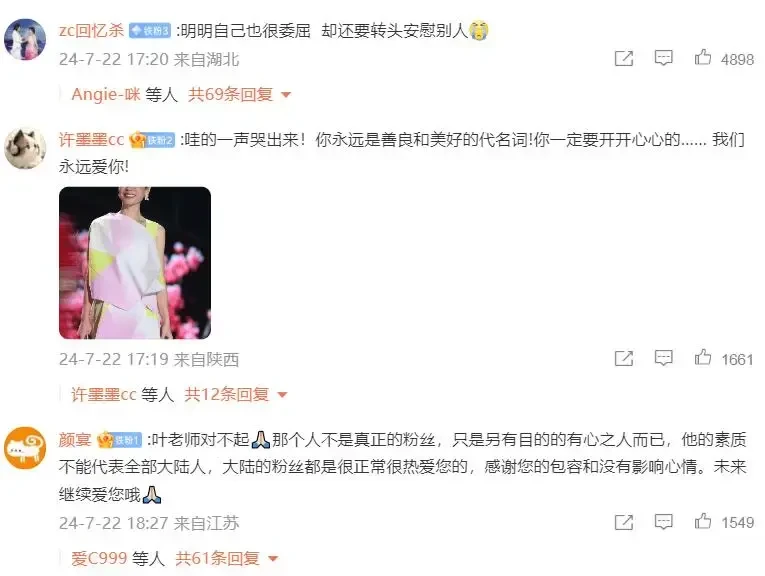Share the 许墨墨cc comment
765x576 pixels.
click(x=624, y=358)
